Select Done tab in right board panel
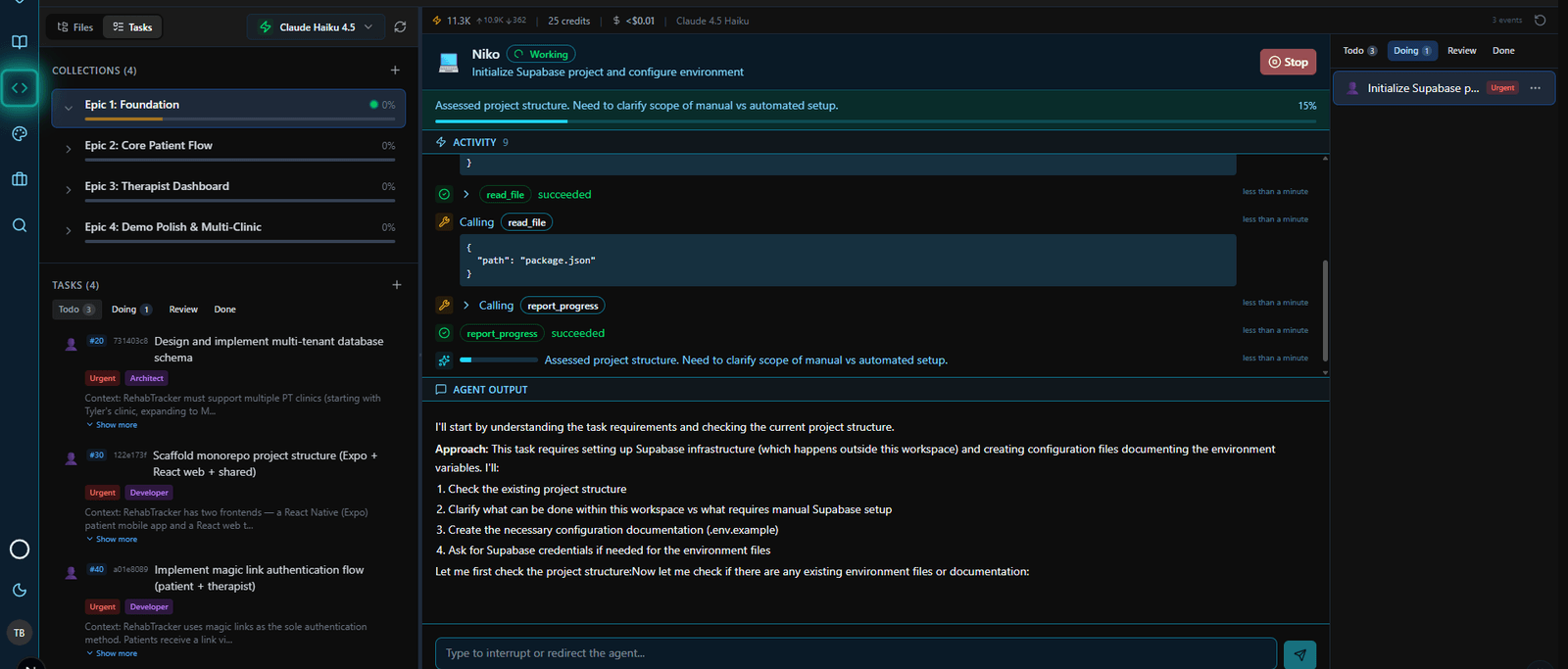1568x669 pixels. tap(1503, 51)
